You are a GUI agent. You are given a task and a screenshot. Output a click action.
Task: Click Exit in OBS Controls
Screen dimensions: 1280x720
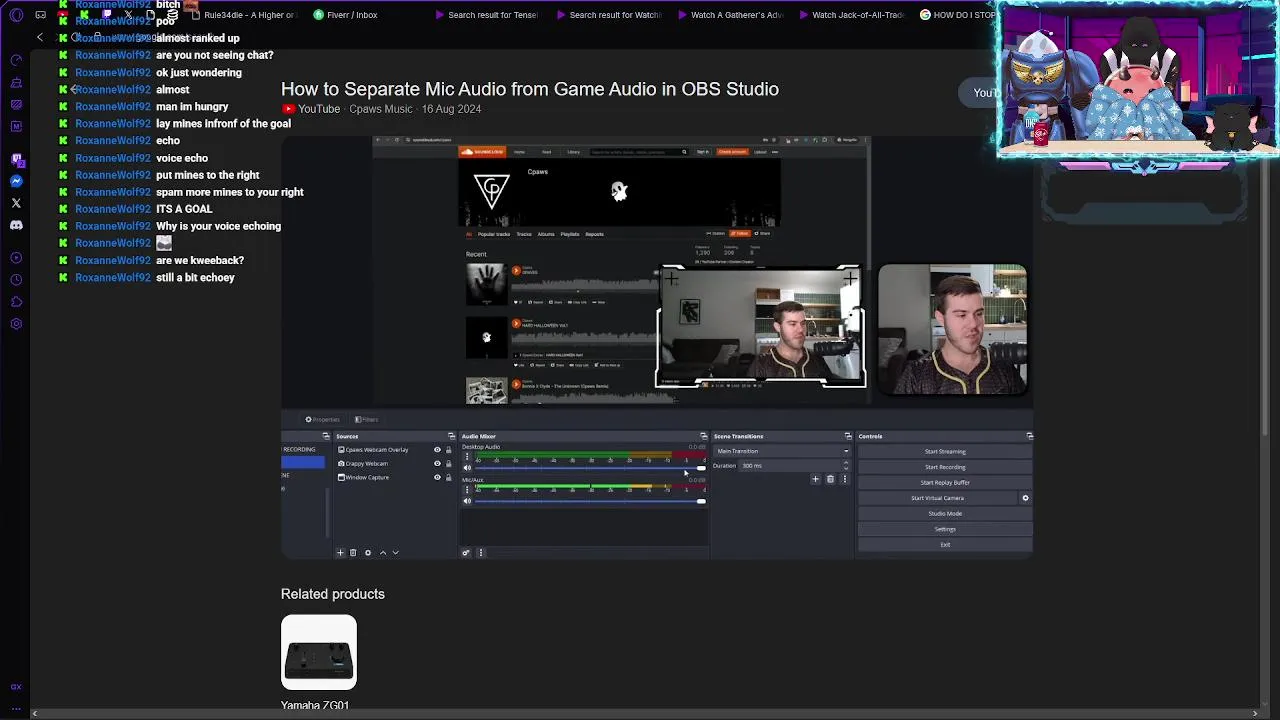[x=945, y=545]
